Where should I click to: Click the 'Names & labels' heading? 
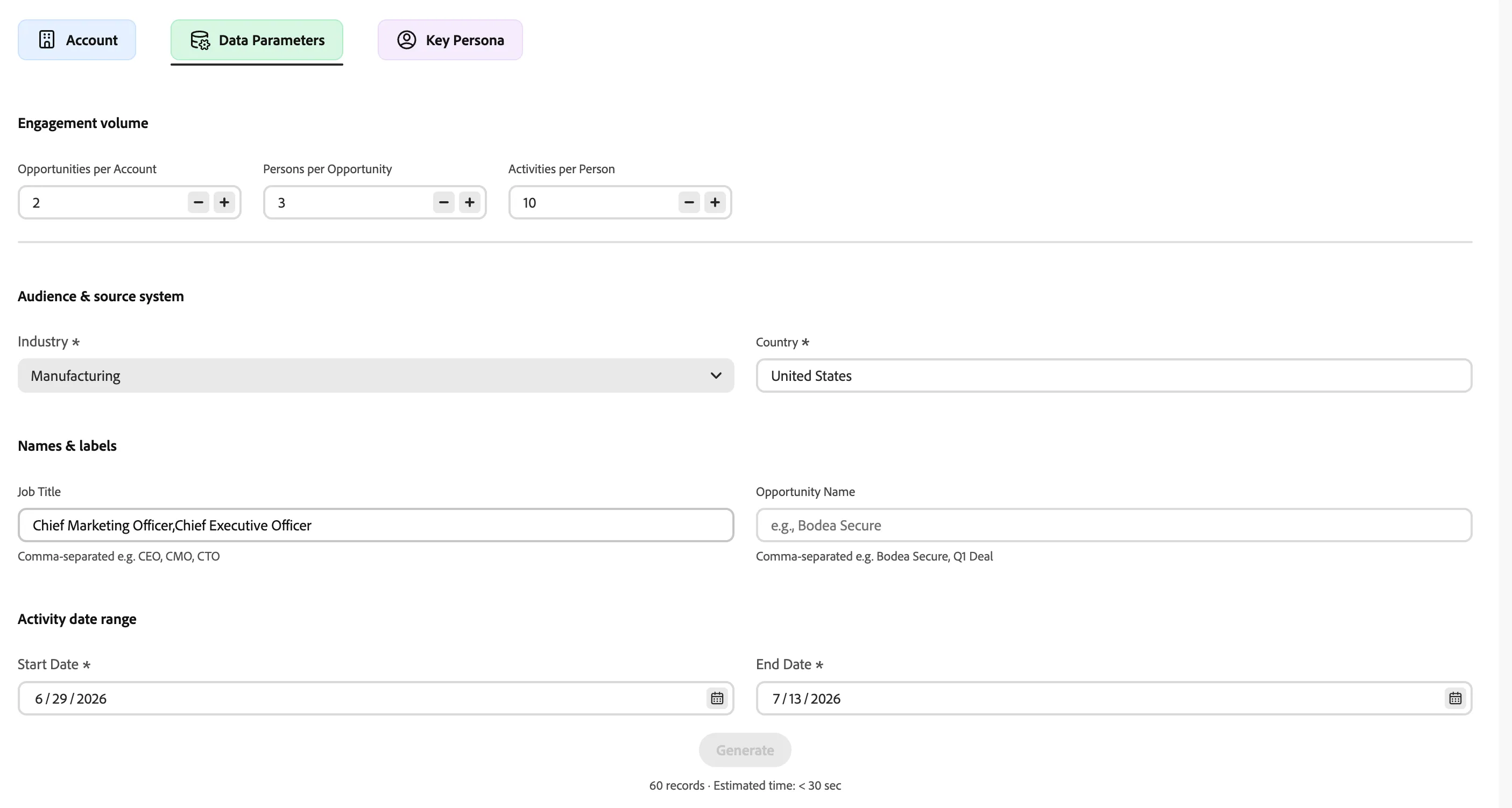click(x=67, y=446)
